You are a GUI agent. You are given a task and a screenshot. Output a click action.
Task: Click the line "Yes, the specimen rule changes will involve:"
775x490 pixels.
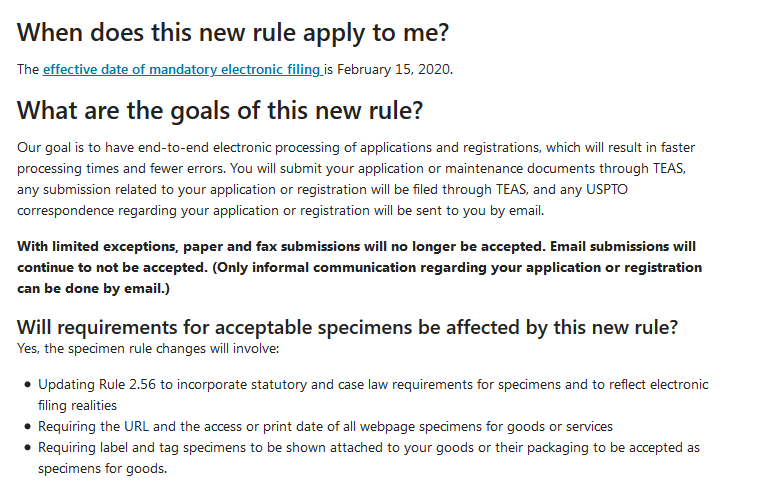click(x=150, y=348)
